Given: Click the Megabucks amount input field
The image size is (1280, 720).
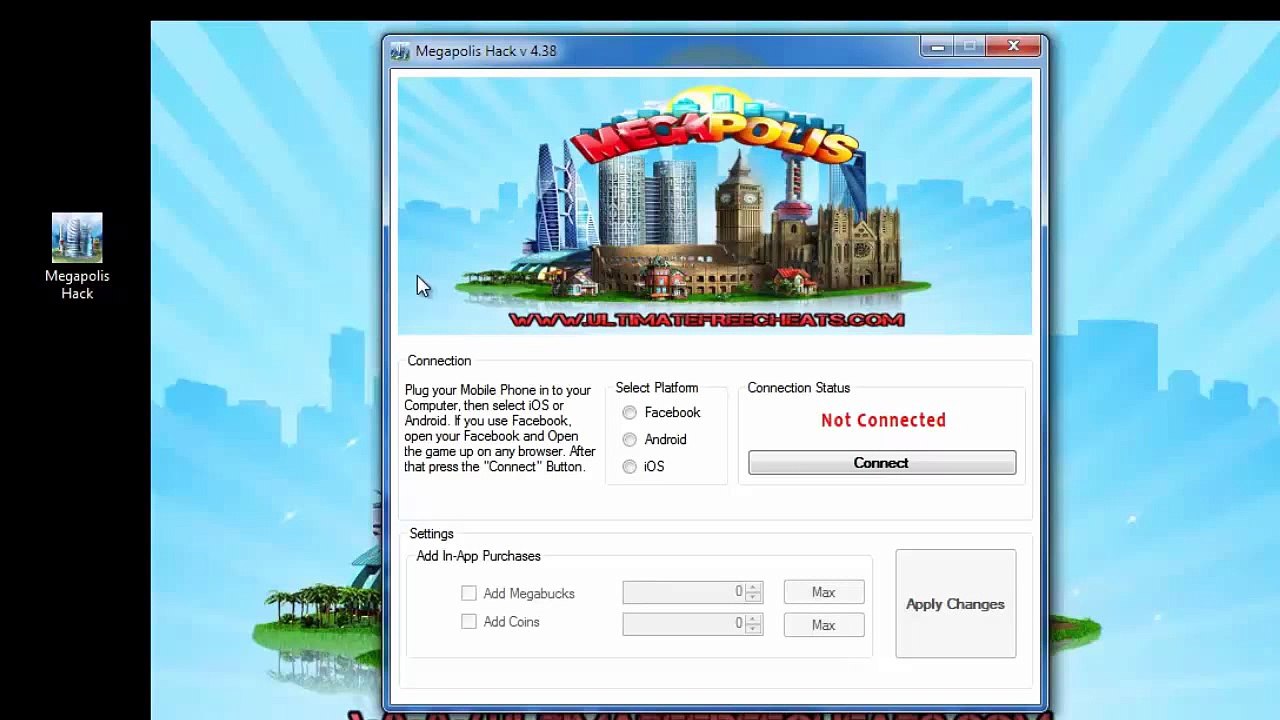Looking at the screenshot, I should (x=683, y=592).
